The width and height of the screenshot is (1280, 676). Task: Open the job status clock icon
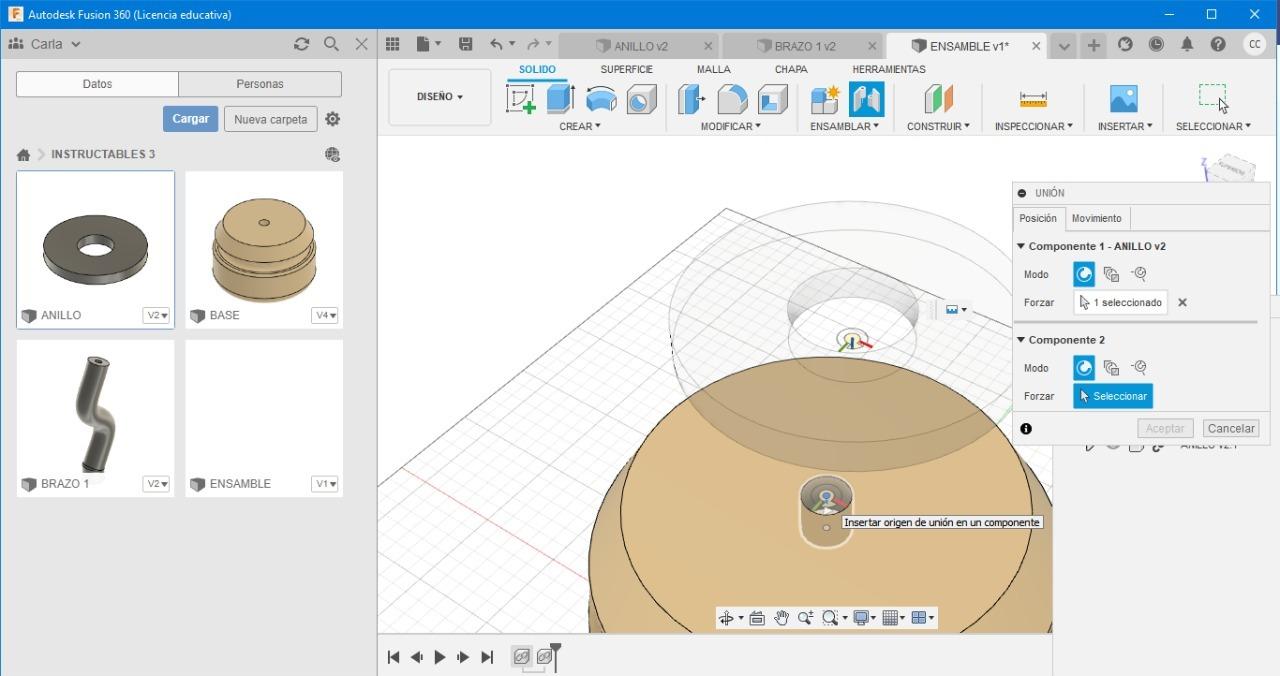click(x=1156, y=44)
